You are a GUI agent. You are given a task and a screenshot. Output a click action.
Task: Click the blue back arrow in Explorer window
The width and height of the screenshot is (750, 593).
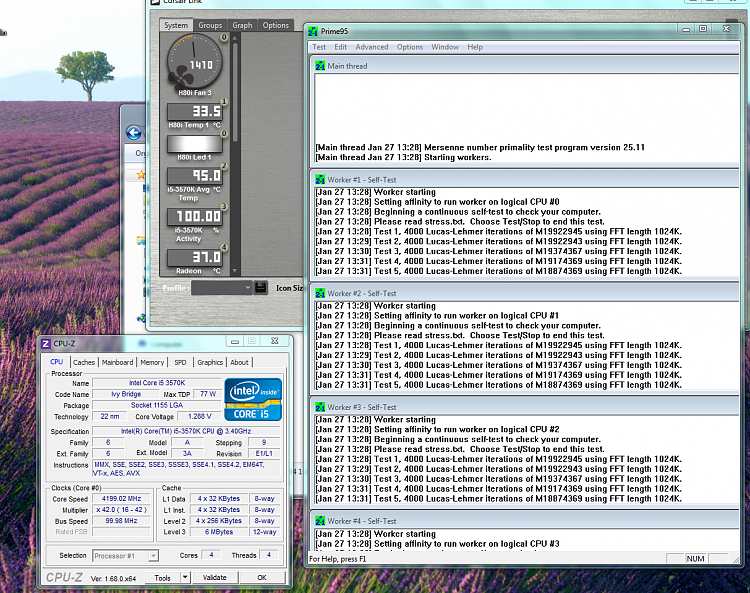coord(134,132)
